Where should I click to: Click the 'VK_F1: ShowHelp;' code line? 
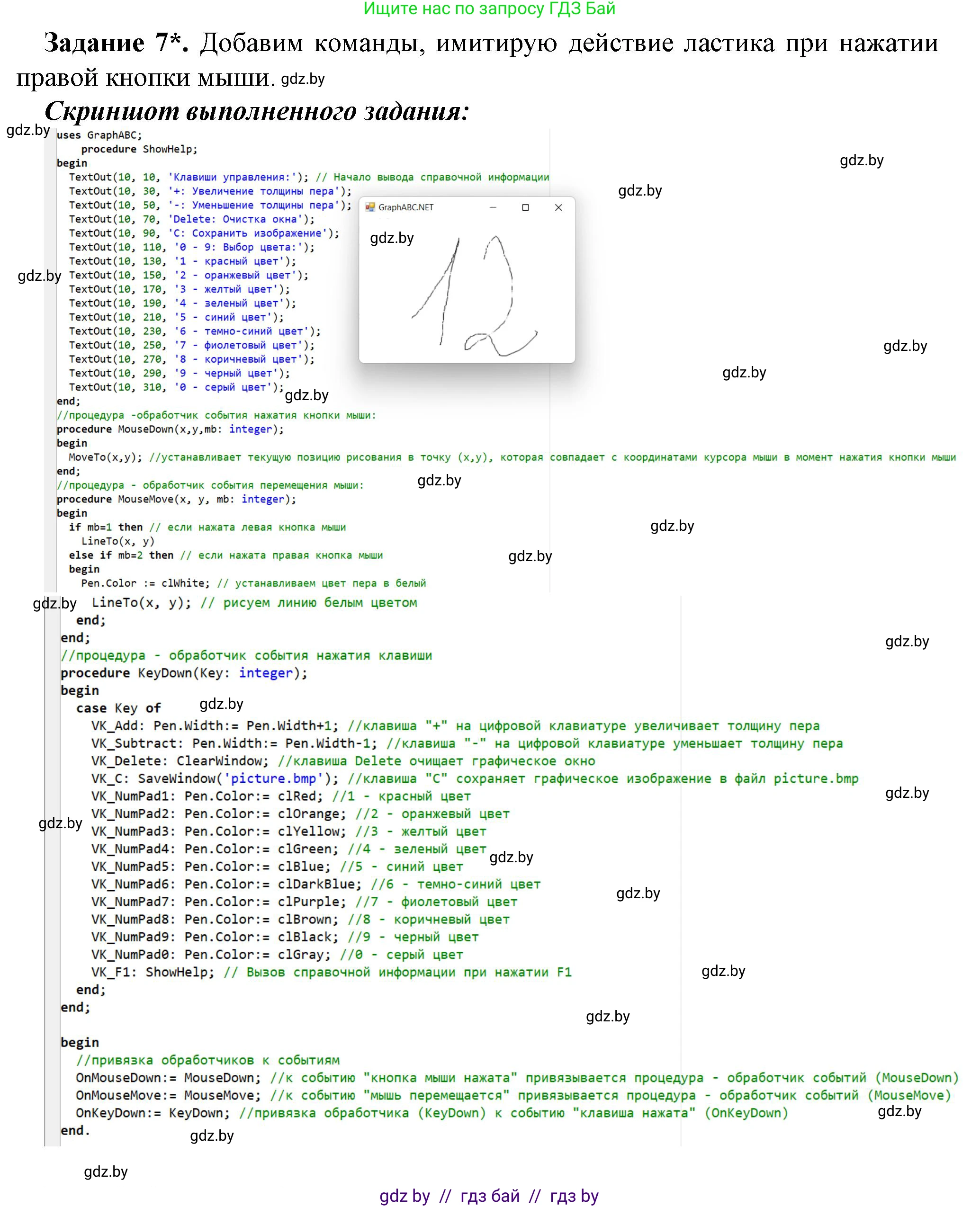tap(153, 972)
